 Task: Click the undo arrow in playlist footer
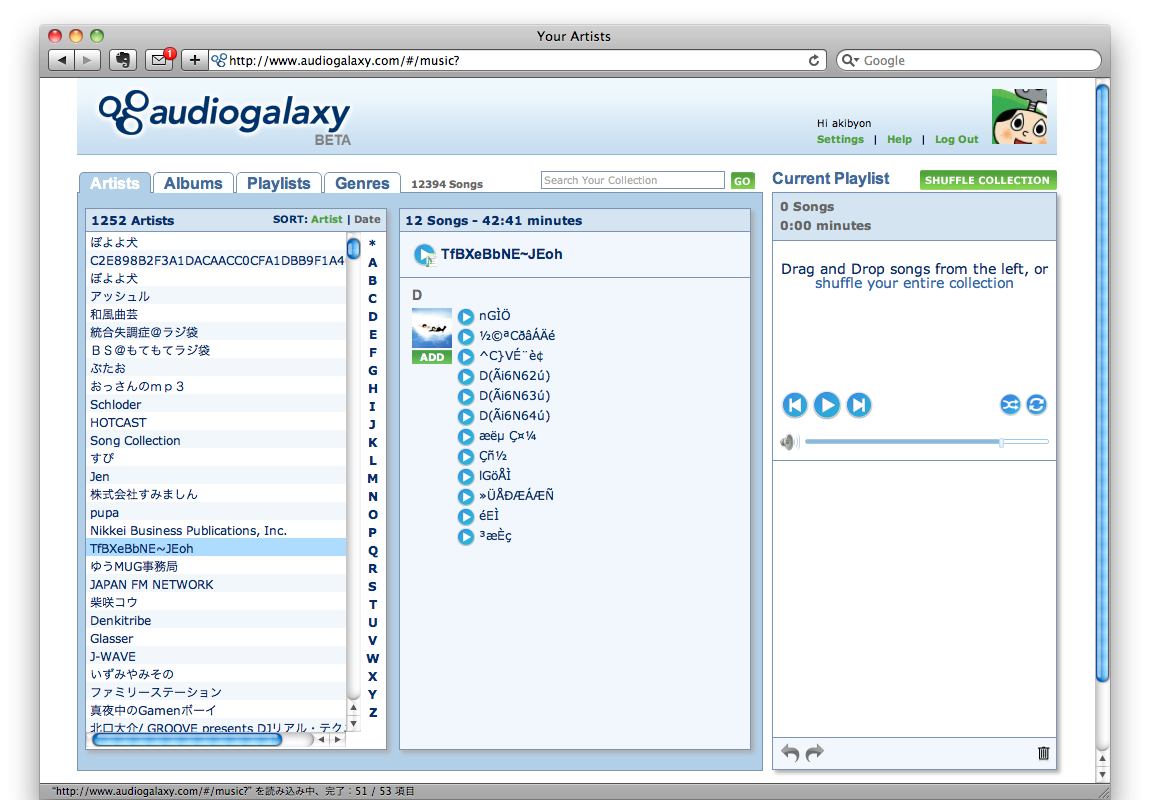tap(790, 753)
